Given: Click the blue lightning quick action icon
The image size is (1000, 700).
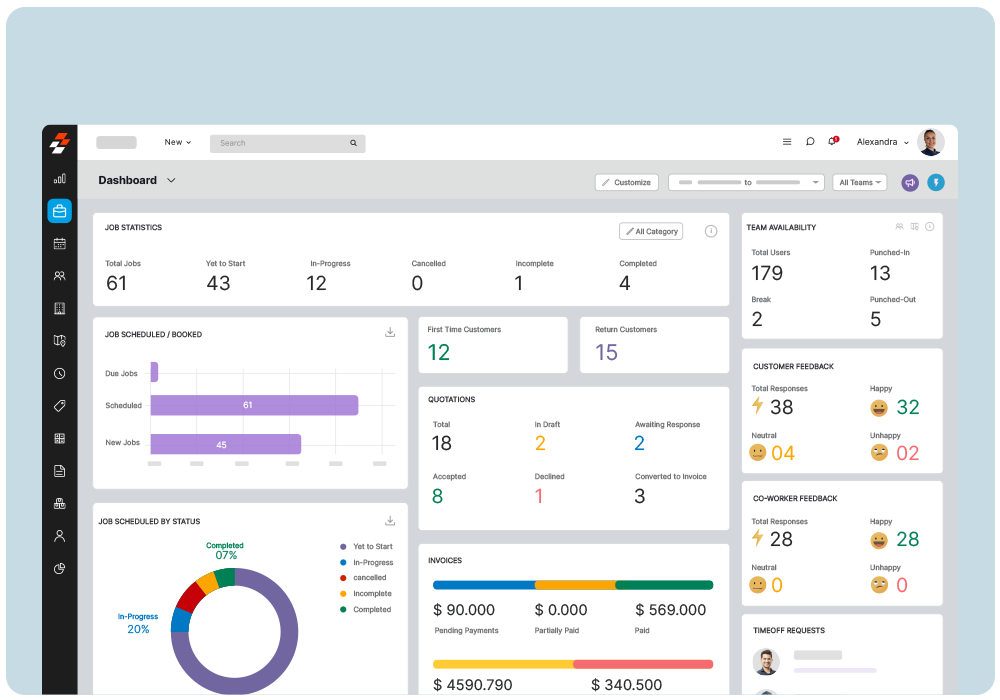Looking at the screenshot, I should (935, 182).
